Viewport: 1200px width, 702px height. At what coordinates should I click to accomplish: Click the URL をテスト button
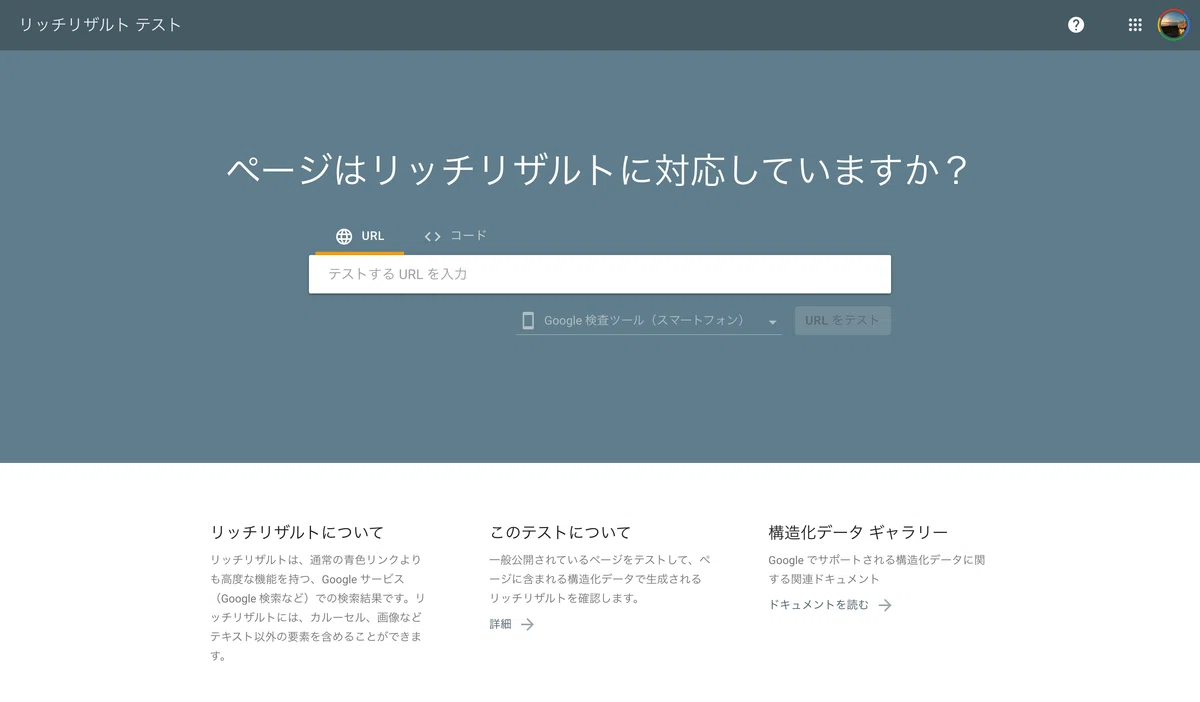(842, 321)
